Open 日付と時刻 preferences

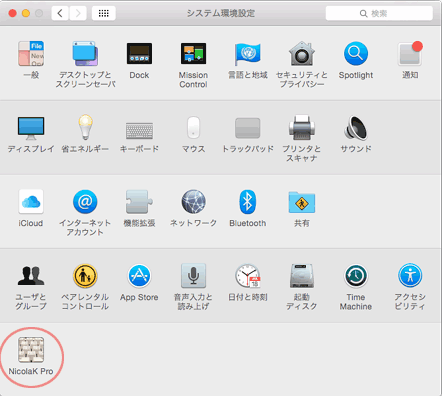click(247, 276)
